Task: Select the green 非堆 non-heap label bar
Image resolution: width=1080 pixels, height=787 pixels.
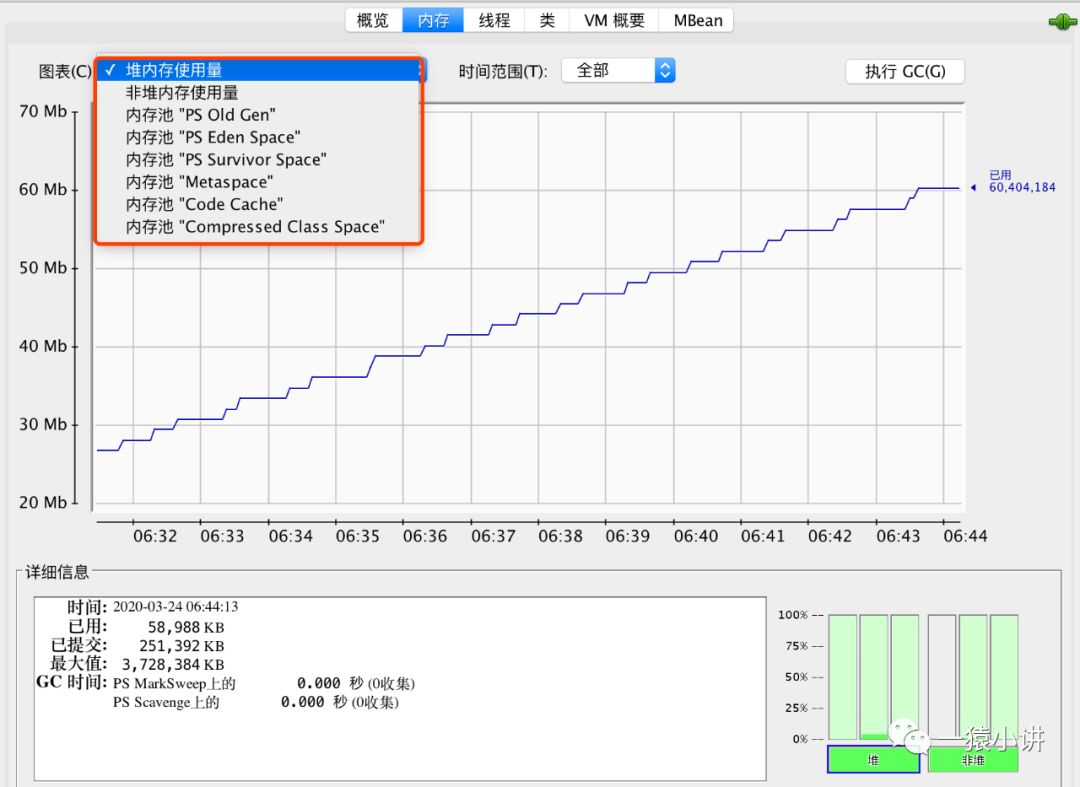Action: click(973, 759)
